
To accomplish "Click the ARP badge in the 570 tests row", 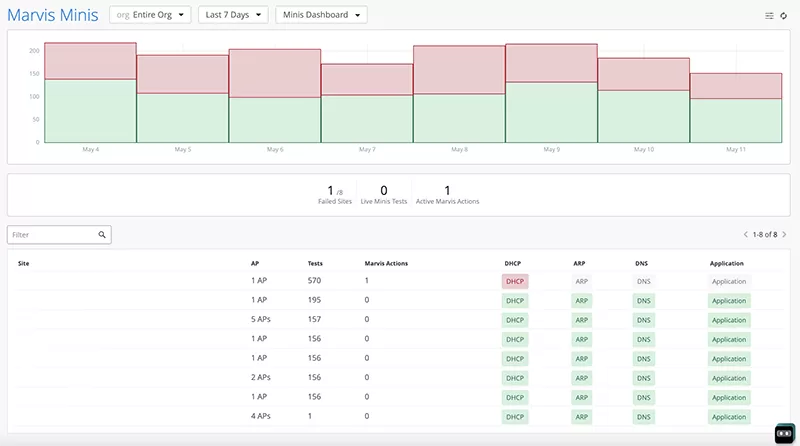I will pos(582,281).
